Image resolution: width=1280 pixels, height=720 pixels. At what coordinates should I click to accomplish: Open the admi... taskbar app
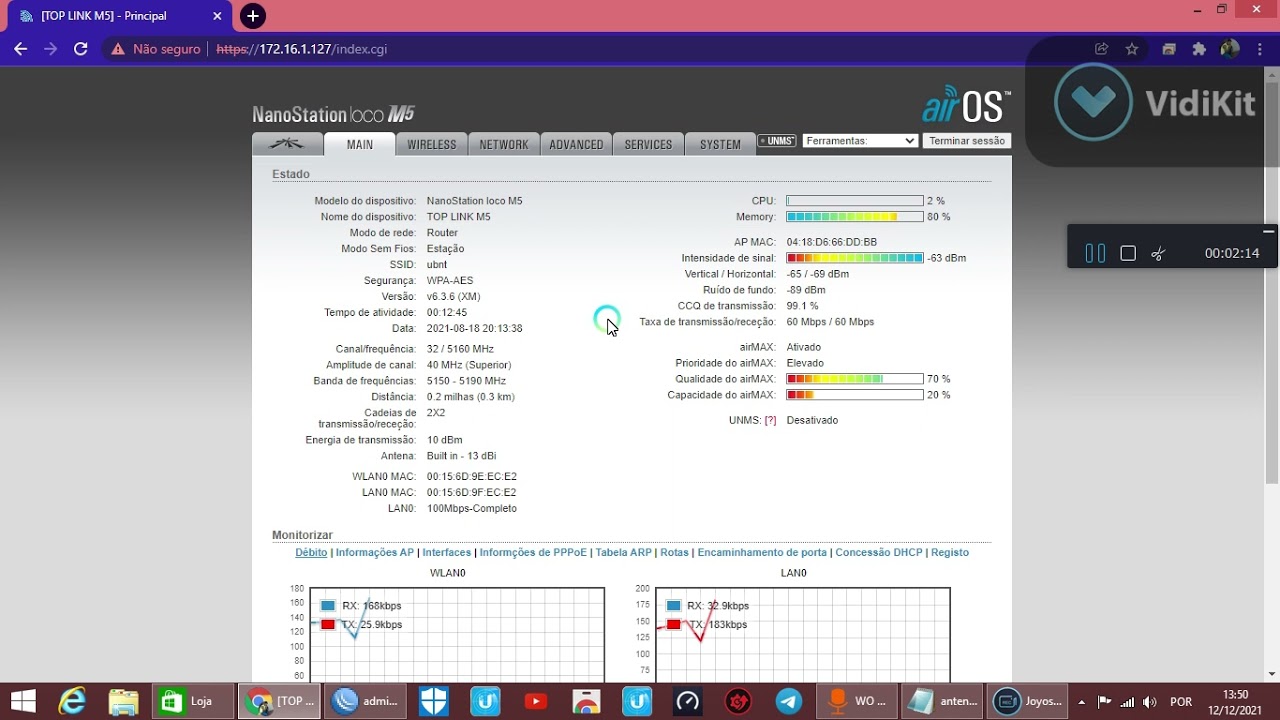click(366, 701)
